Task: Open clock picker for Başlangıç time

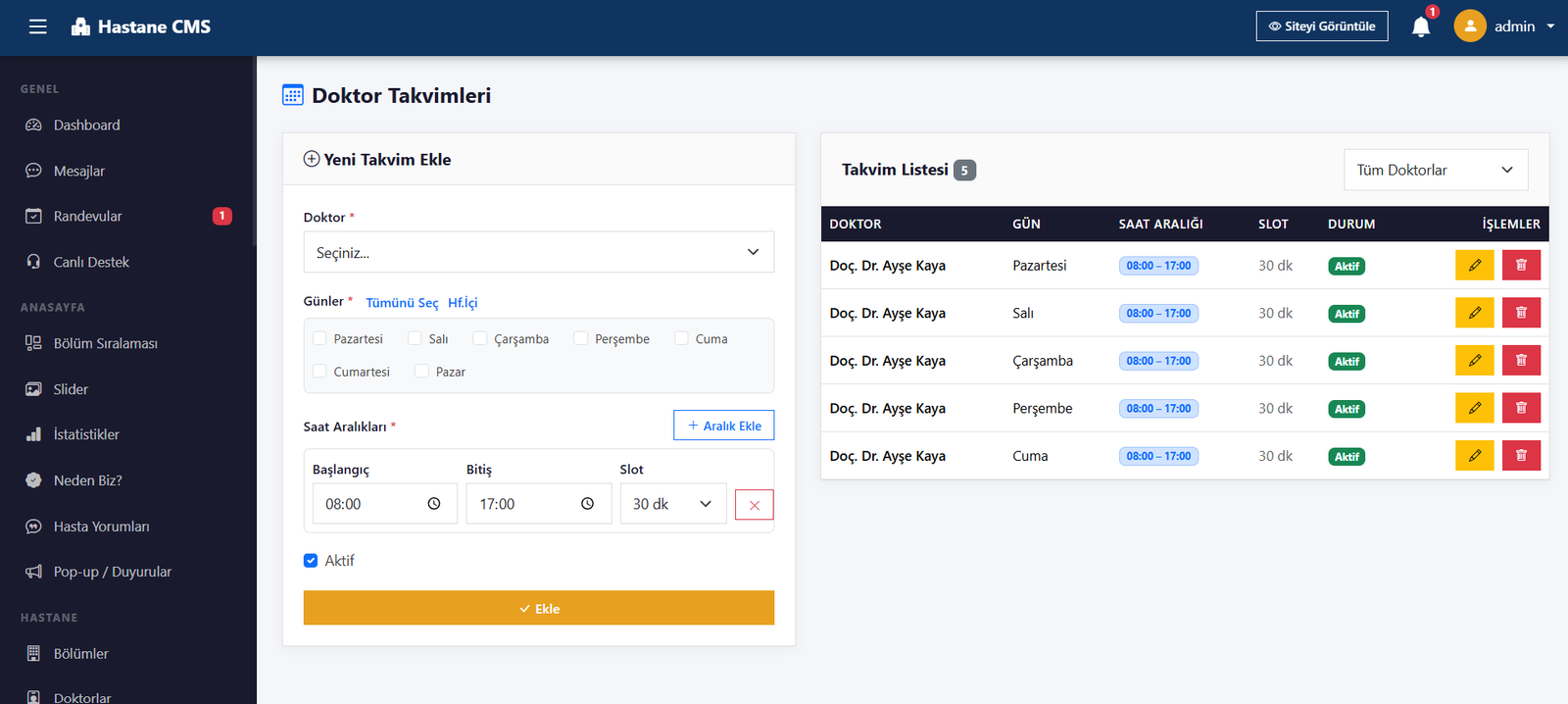Action: tap(434, 504)
